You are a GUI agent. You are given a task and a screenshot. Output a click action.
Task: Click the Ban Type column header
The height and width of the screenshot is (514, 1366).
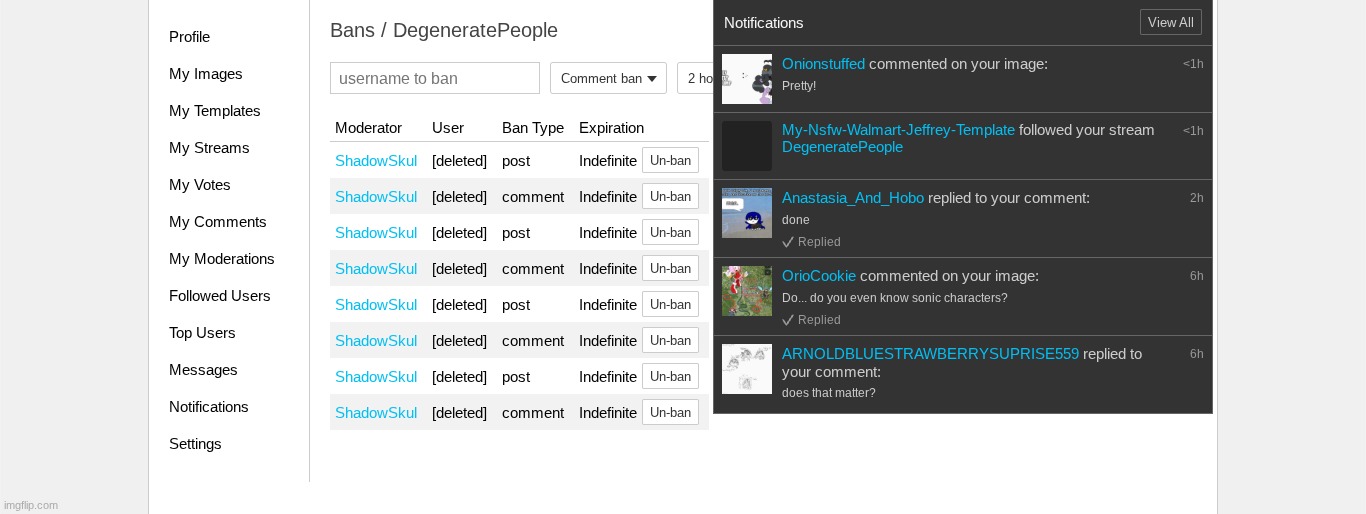point(533,128)
